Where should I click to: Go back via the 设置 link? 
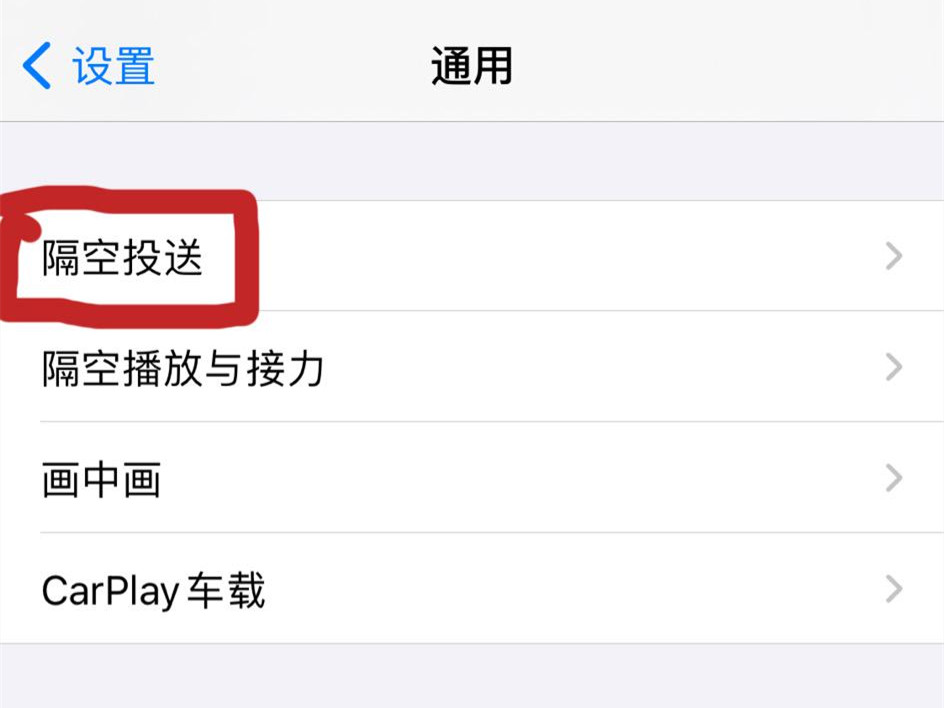(114, 66)
